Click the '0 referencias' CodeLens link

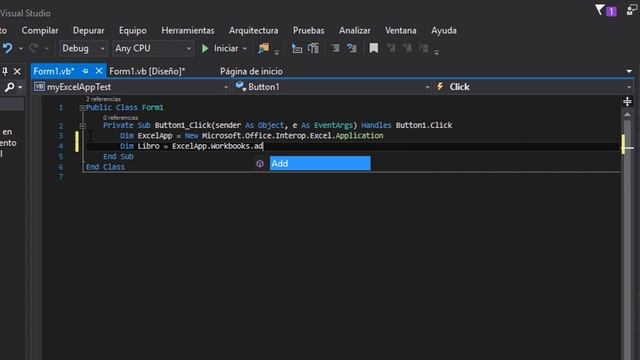(x=120, y=118)
